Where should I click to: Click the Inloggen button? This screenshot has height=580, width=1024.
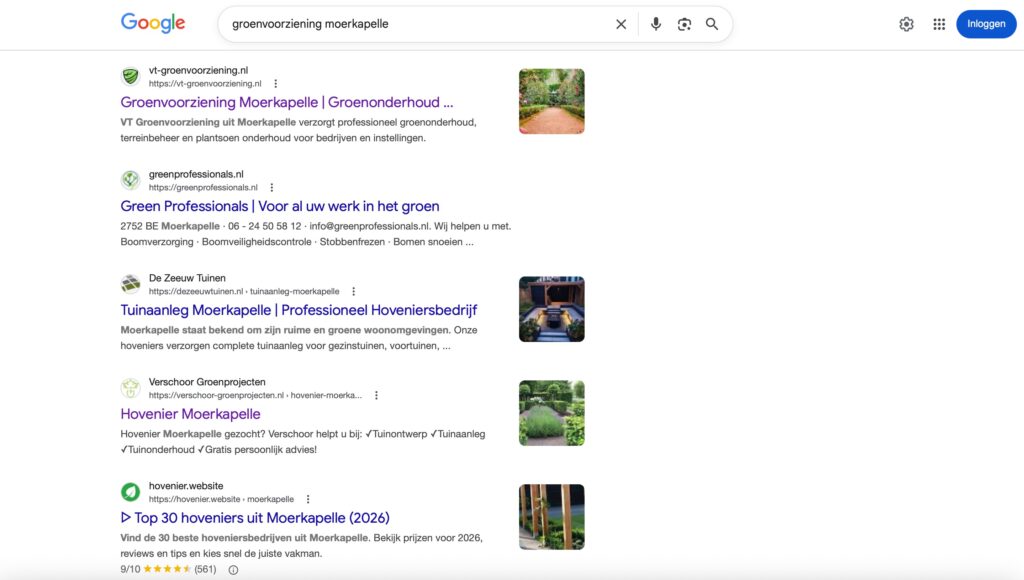tap(986, 23)
